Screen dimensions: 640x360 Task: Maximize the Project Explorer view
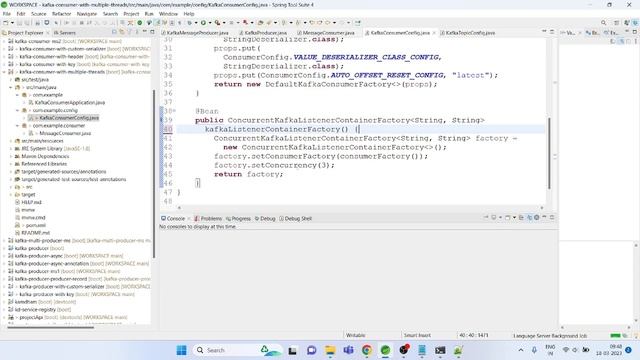(152, 32)
